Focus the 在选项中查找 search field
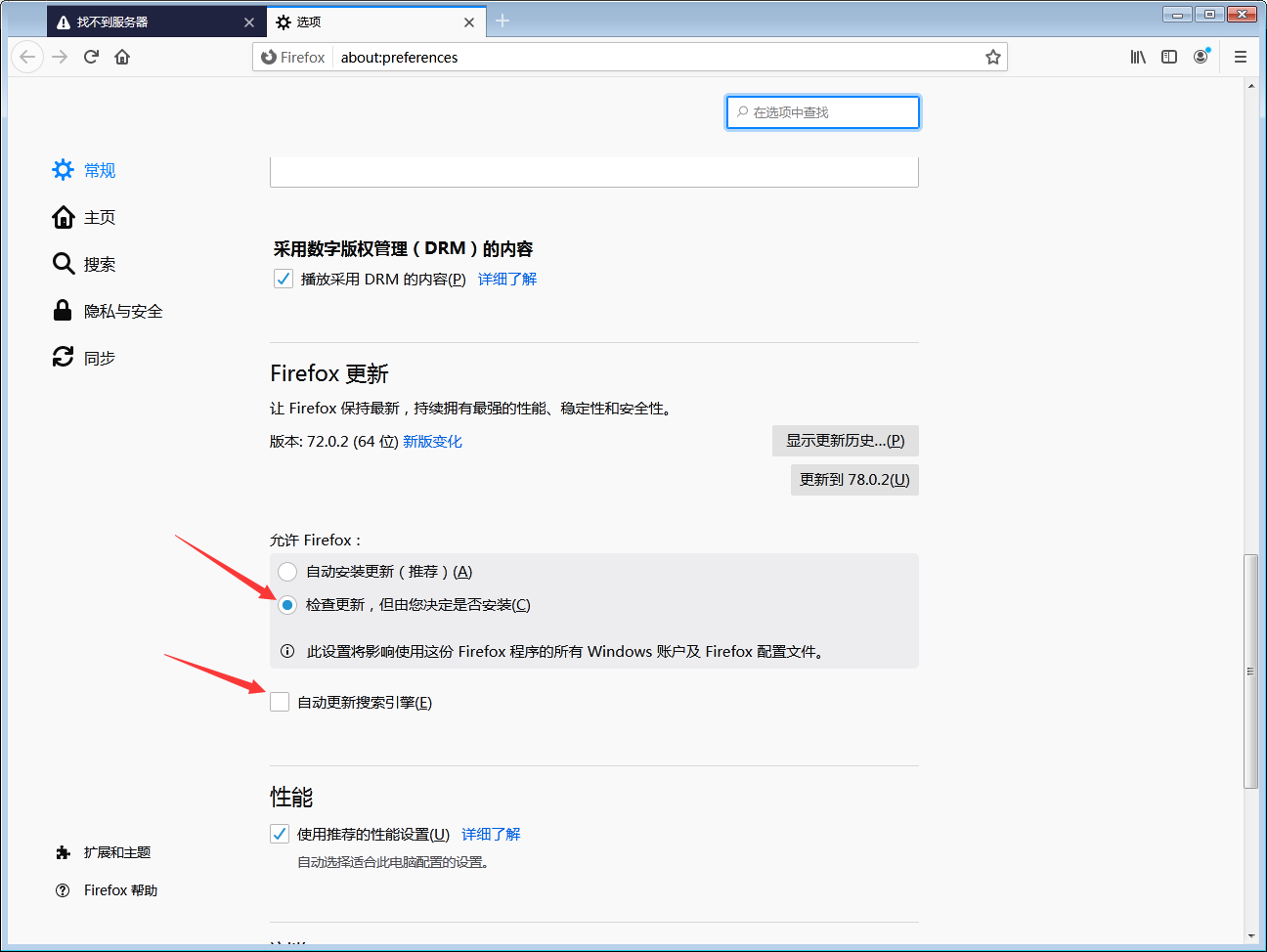The image size is (1267, 952). coord(823,112)
